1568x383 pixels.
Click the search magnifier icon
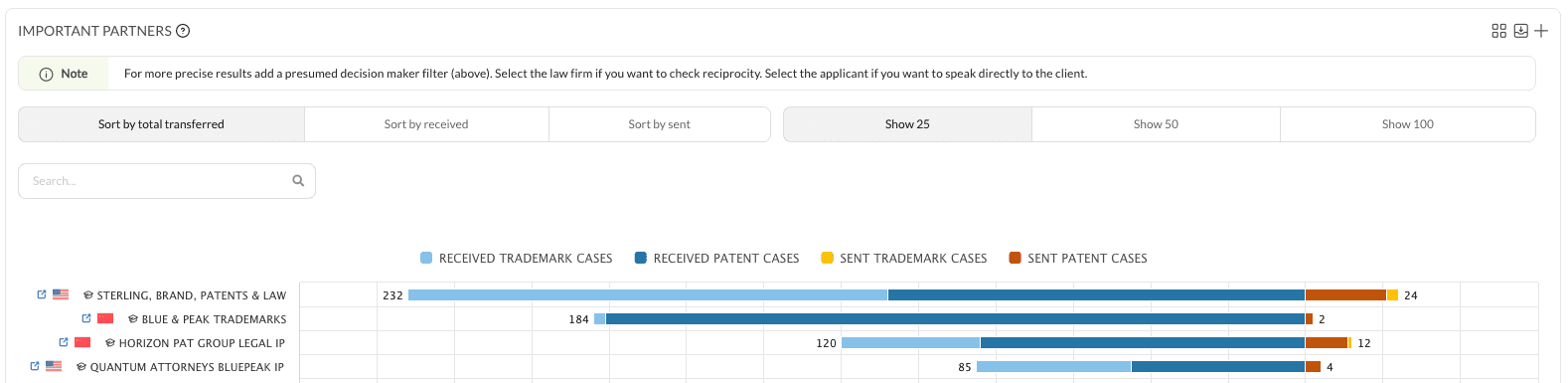(298, 181)
